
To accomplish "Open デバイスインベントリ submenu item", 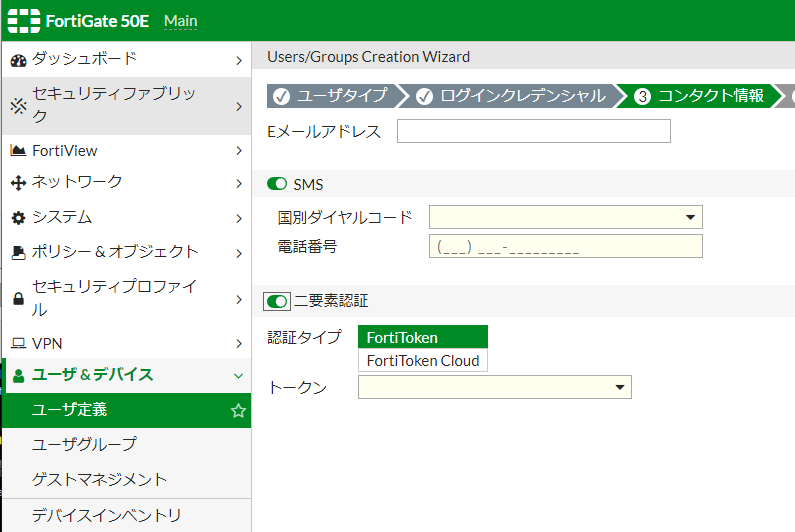I will click(127, 516).
